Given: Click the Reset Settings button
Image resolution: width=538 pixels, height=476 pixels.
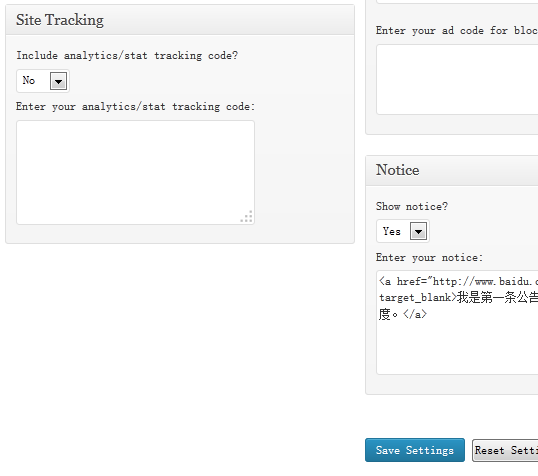Looking at the screenshot, I should pos(505,450).
